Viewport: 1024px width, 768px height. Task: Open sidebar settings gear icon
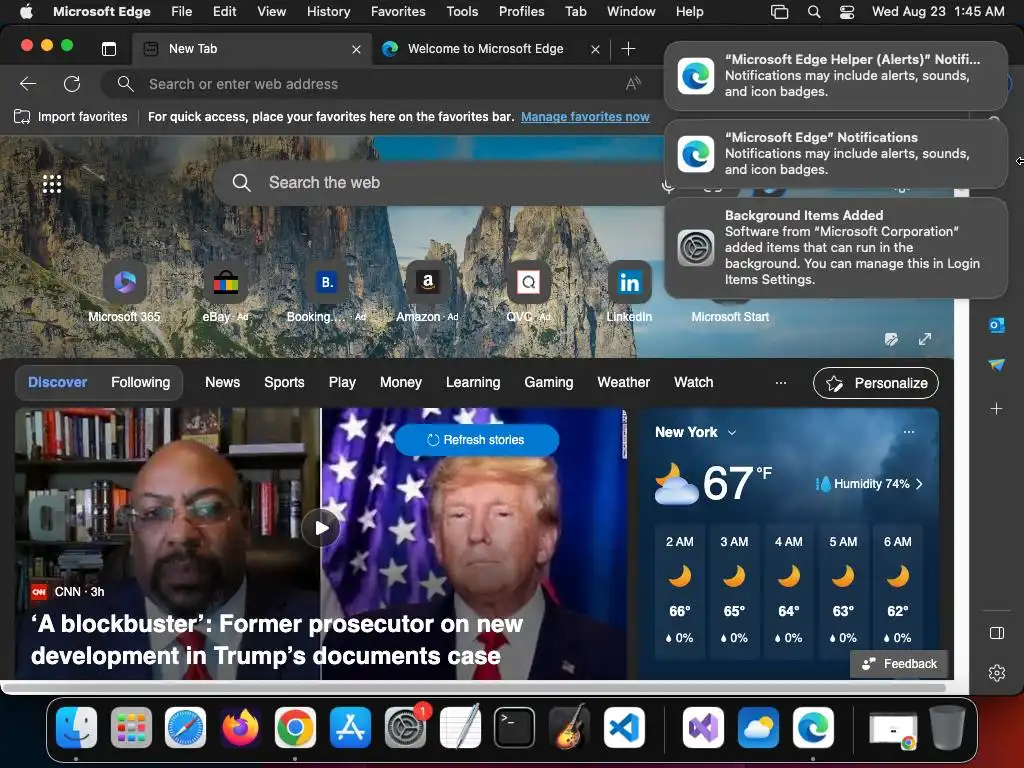click(997, 673)
